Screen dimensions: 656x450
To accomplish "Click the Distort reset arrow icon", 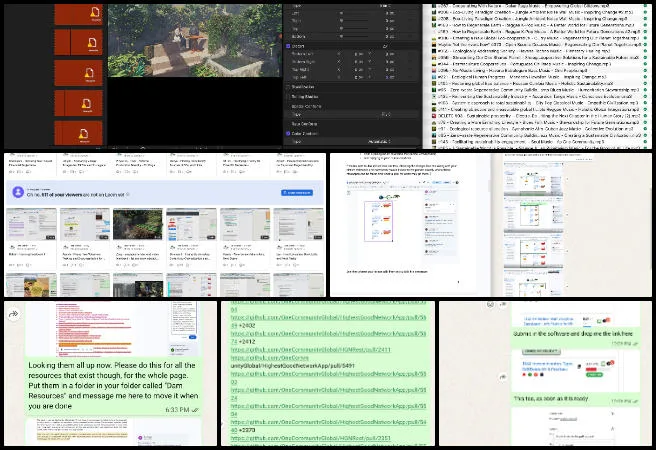I will tap(385, 46).
